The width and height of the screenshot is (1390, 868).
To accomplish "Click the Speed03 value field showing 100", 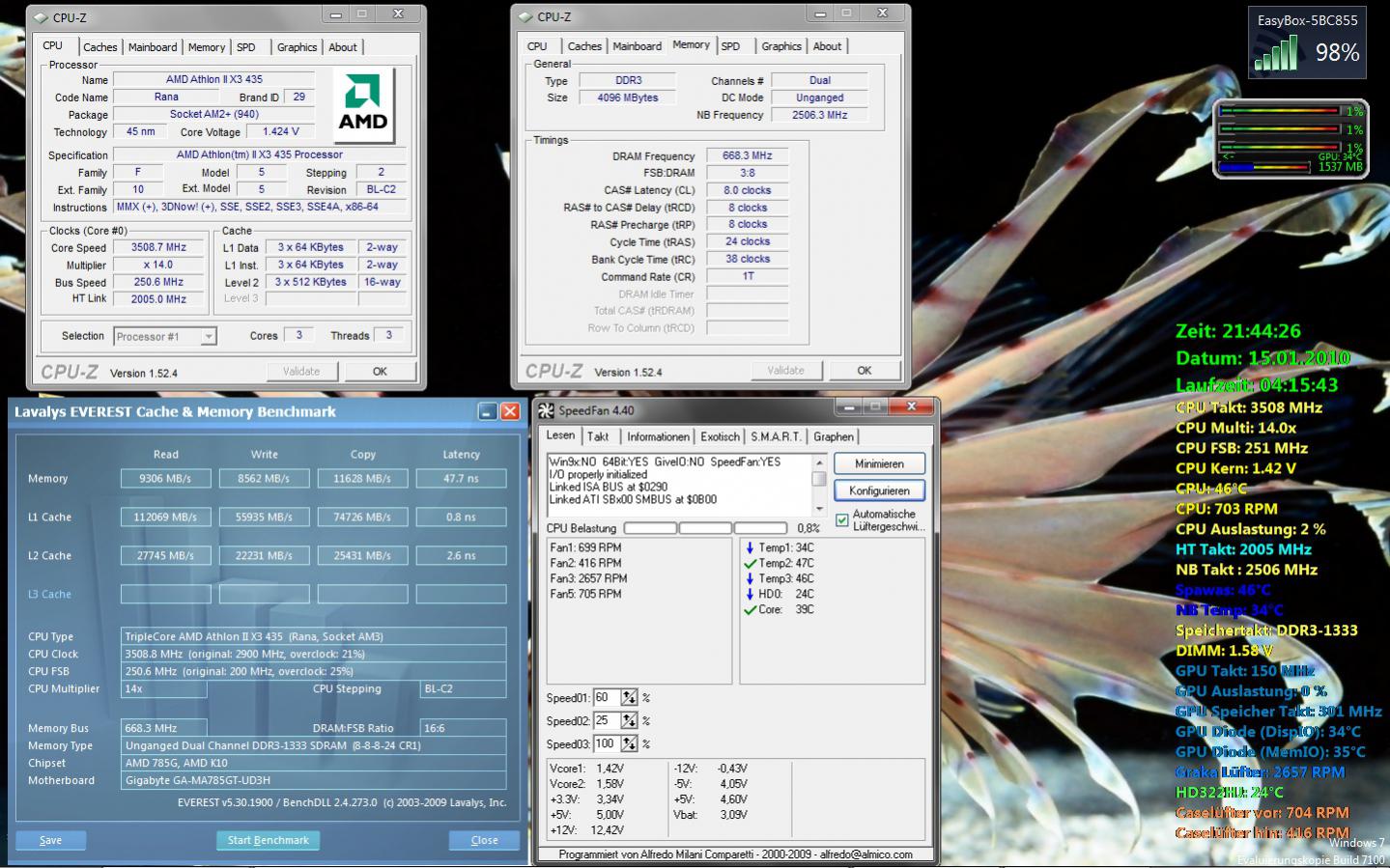I will pos(607,743).
